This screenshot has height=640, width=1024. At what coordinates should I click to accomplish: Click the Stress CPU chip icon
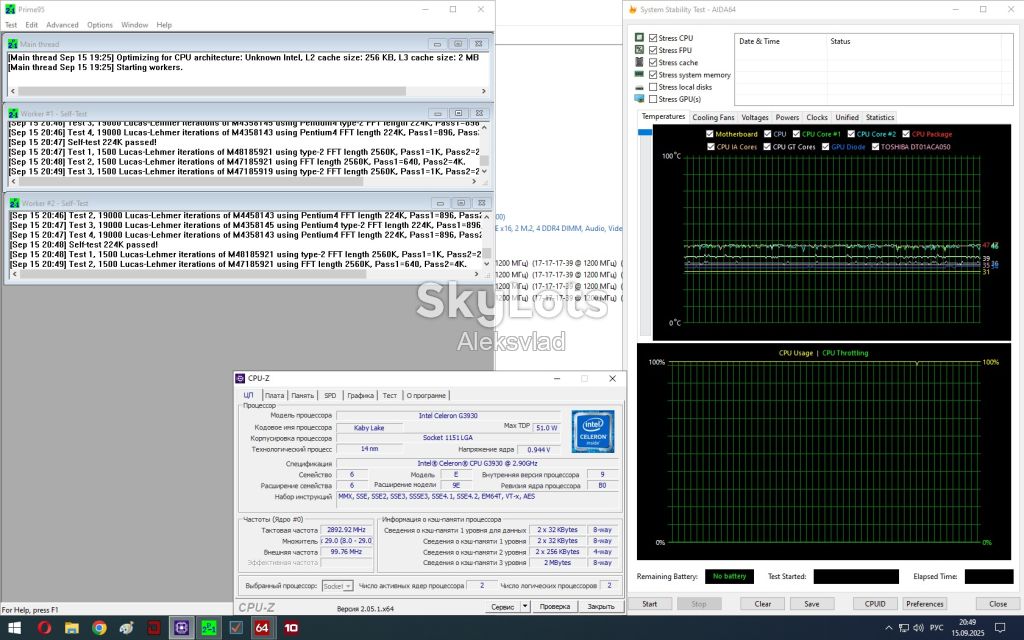tap(639, 38)
